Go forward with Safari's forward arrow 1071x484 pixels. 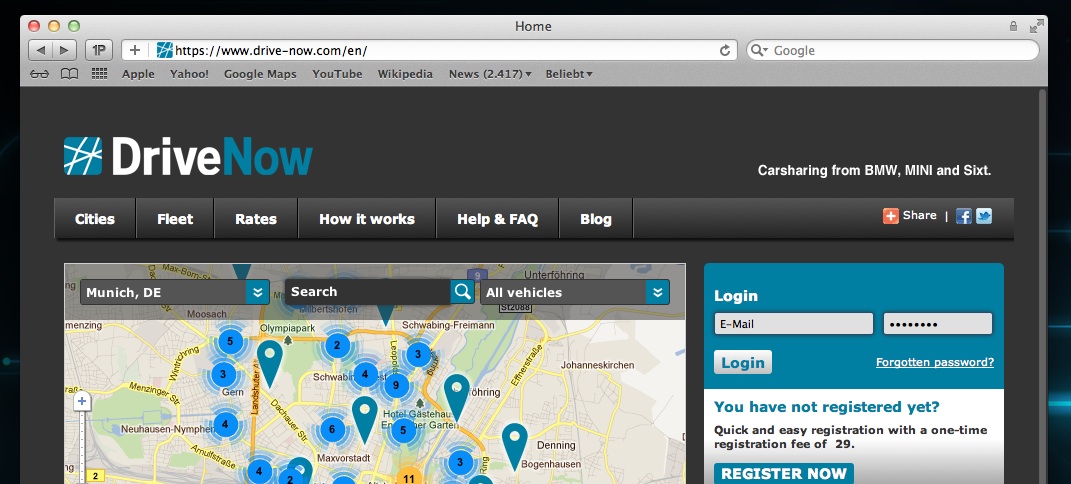point(64,50)
